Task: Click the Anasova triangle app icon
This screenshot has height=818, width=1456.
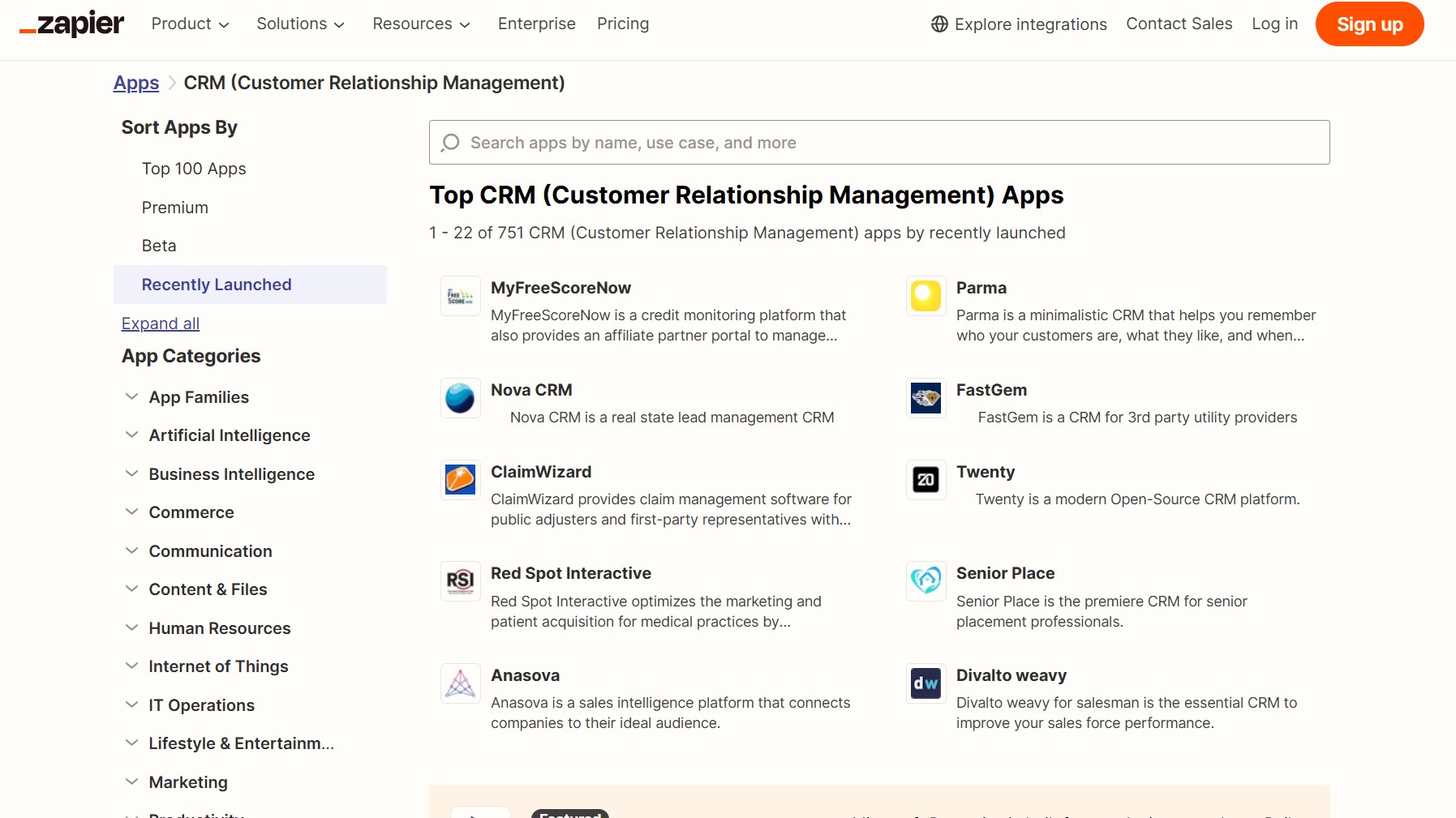Action: [x=460, y=683]
